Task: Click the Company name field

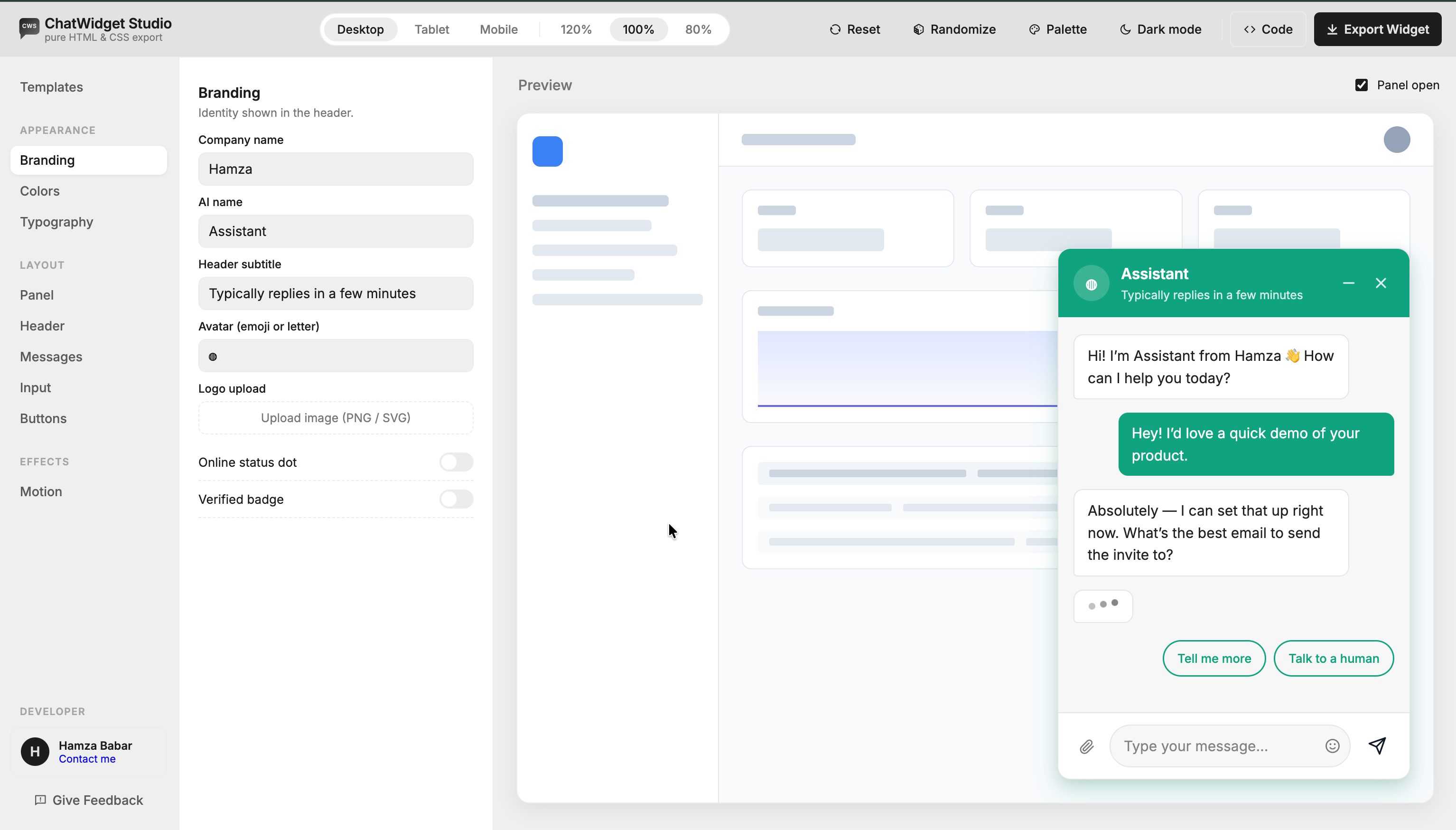Action: tap(336, 169)
